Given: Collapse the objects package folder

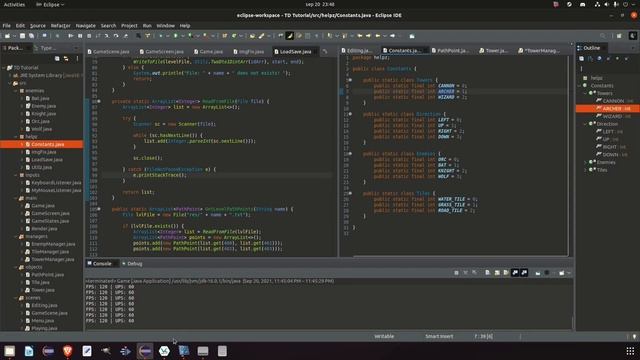Looking at the screenshot, I should [x=16, y=267].
